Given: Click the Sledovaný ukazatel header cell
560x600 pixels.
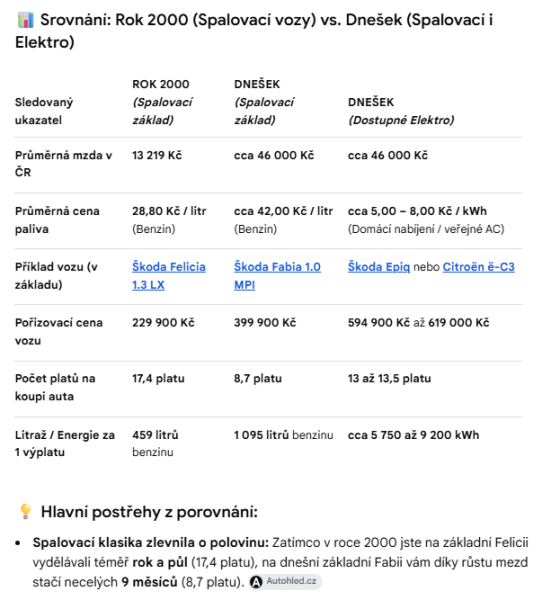Looking at the screenshot, I should [x=44, y=111].
